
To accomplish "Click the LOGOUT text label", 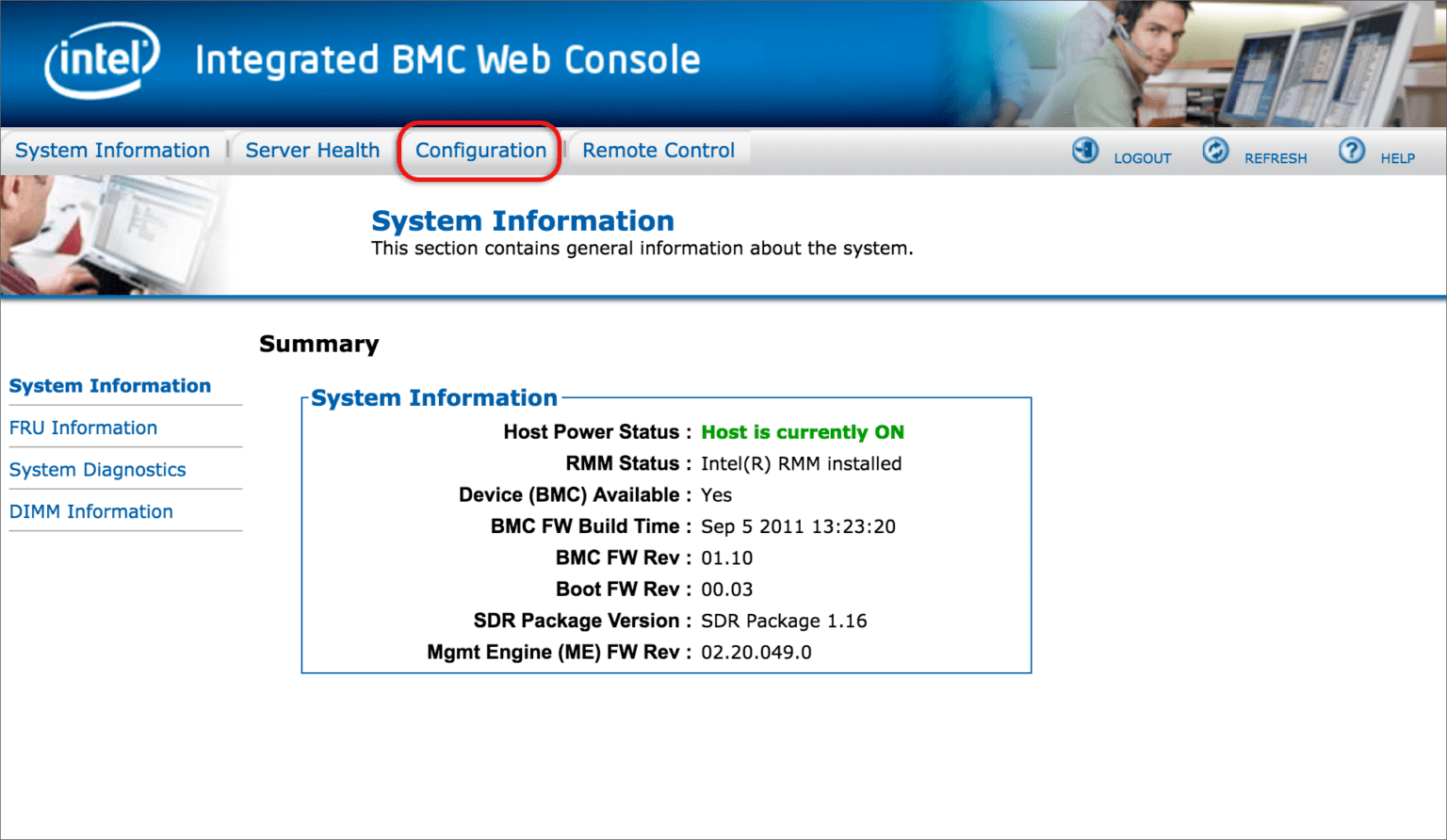I will click(1142, 158).
